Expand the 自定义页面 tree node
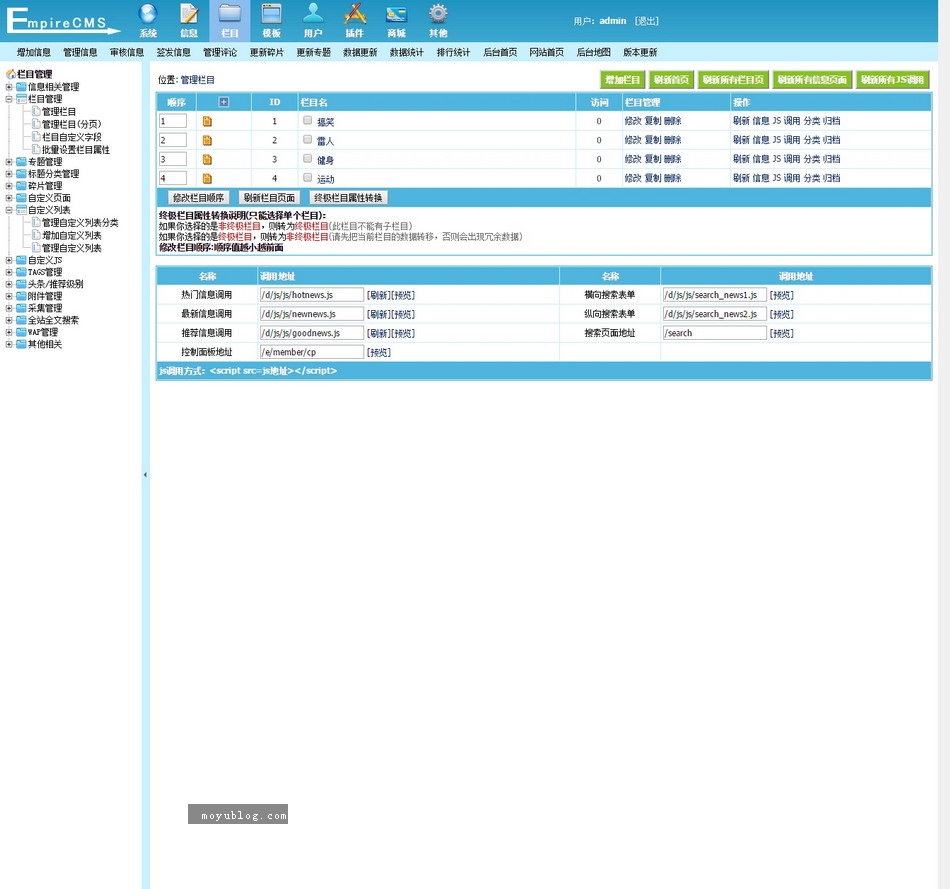Image resolution: width=950 pixels, height=889 pixels. click(x=9, y=198)
